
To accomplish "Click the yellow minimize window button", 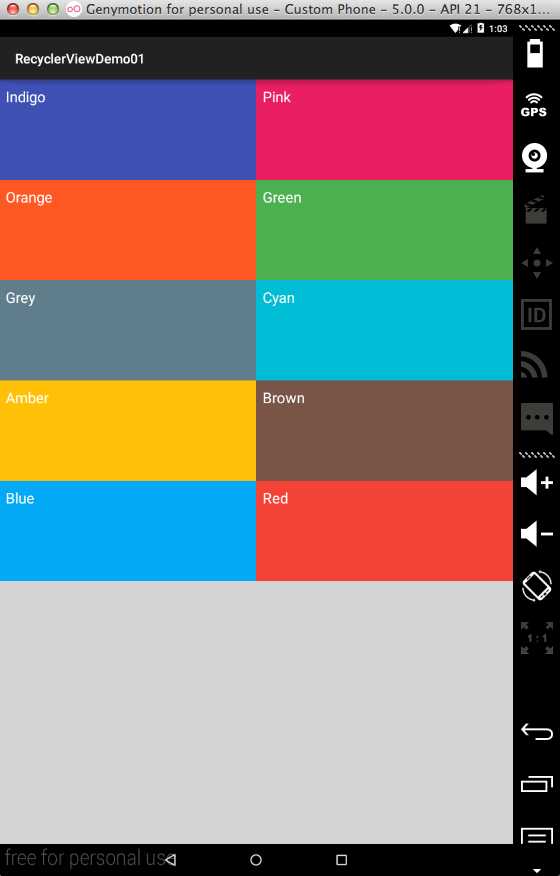I will click(33, 9).
